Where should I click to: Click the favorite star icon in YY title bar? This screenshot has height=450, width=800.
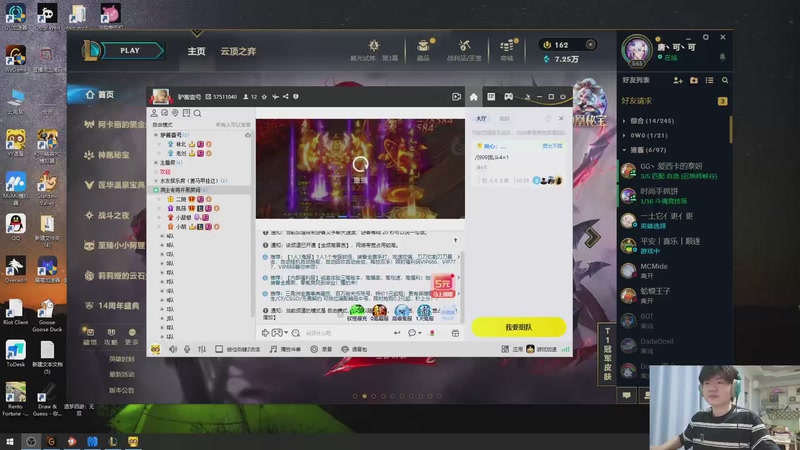264,96
